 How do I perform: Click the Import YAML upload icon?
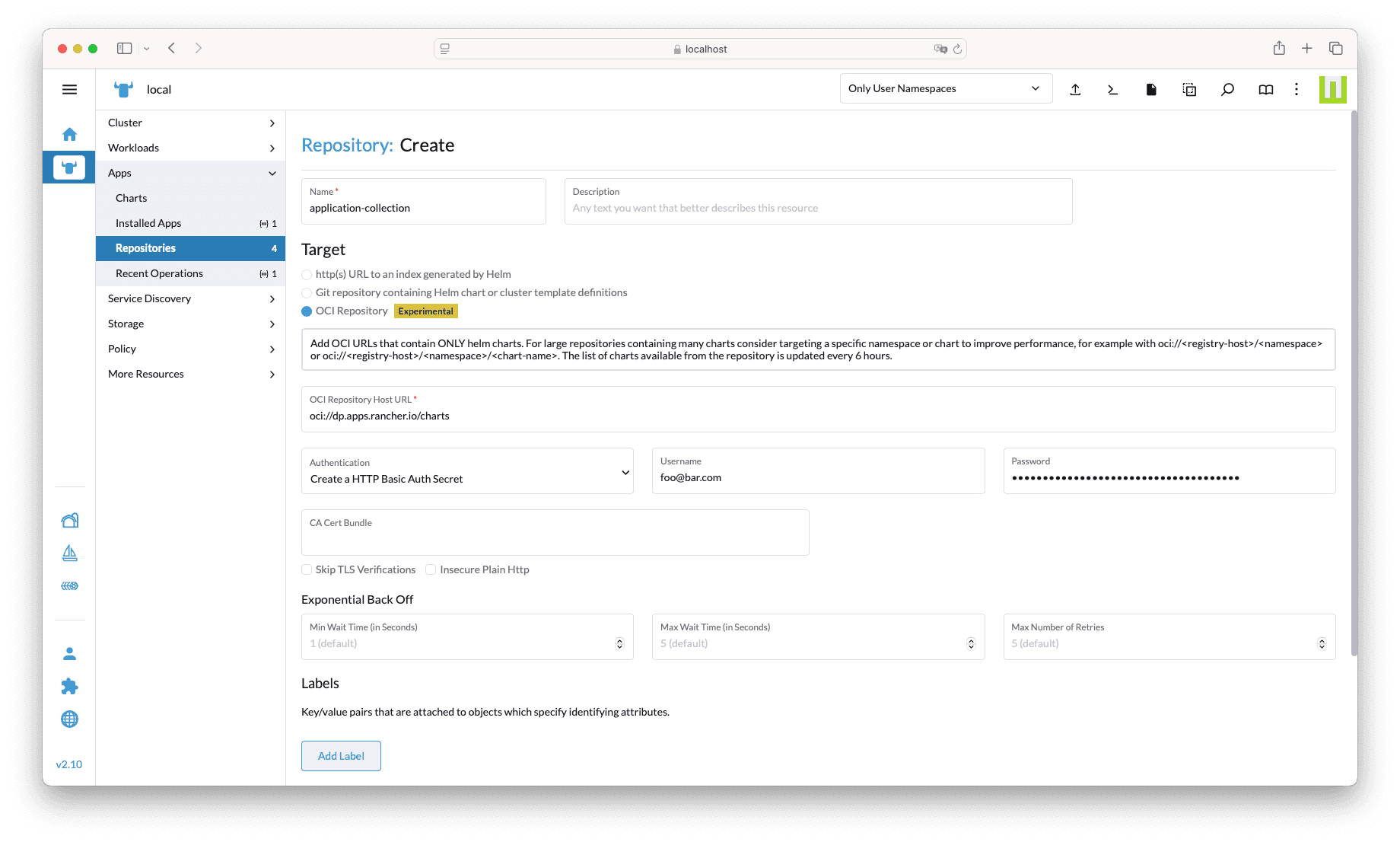pos(1075,89)
